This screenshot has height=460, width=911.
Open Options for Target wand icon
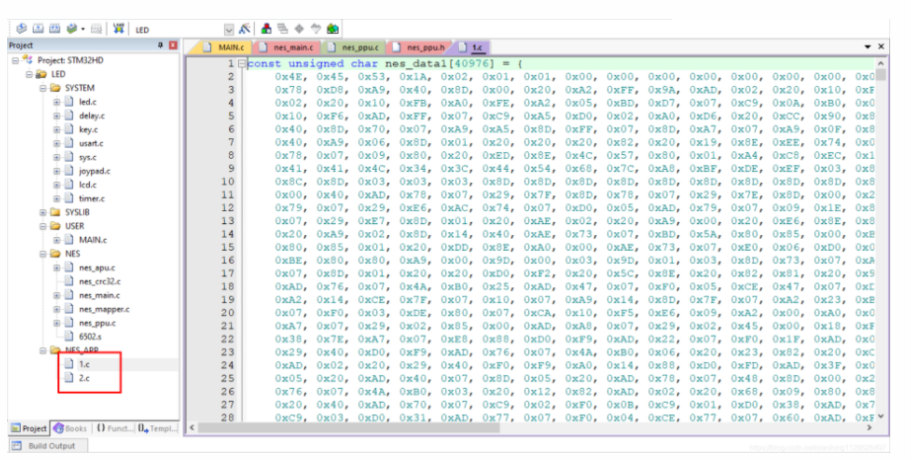coord(245,28)
